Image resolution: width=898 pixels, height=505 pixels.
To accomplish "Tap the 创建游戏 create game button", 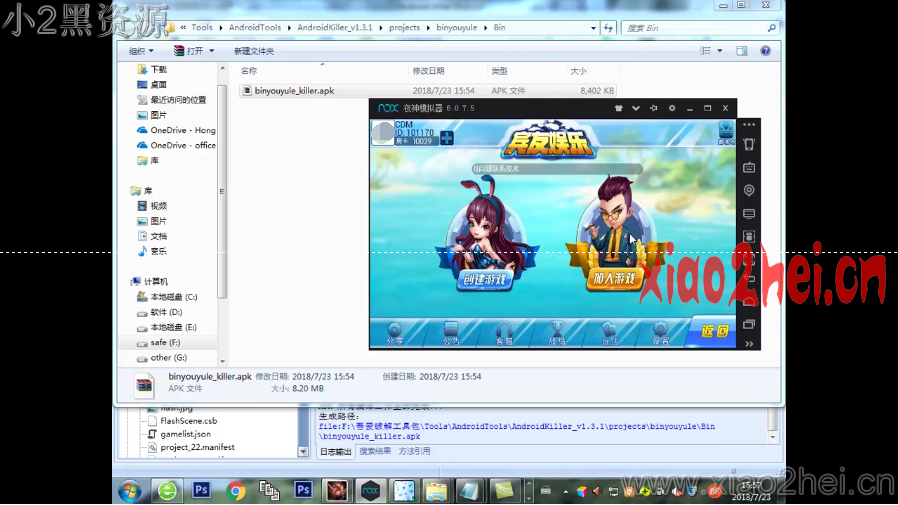I will [x=485, y=279].
